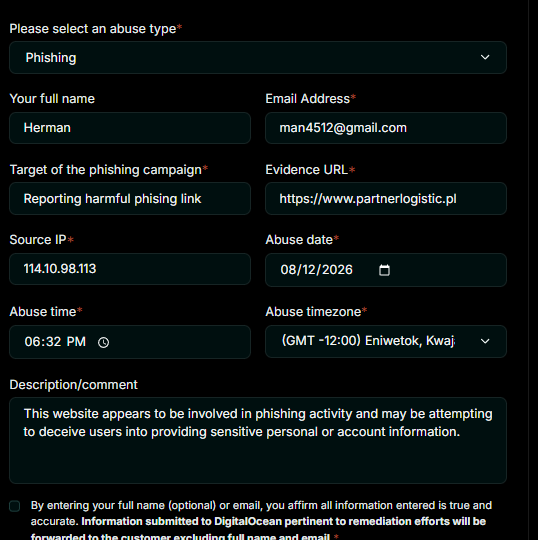Click the chevron arrow on the Phishing dropdown
The image size is (538, 540).
pyautogui.click(x=485, y=57)
